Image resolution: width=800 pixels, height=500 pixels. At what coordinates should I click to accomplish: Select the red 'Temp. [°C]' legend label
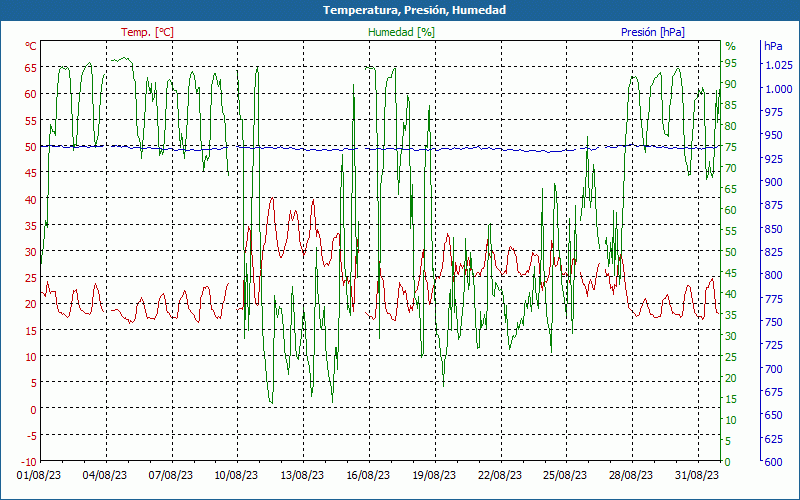[x=147, y=32]
